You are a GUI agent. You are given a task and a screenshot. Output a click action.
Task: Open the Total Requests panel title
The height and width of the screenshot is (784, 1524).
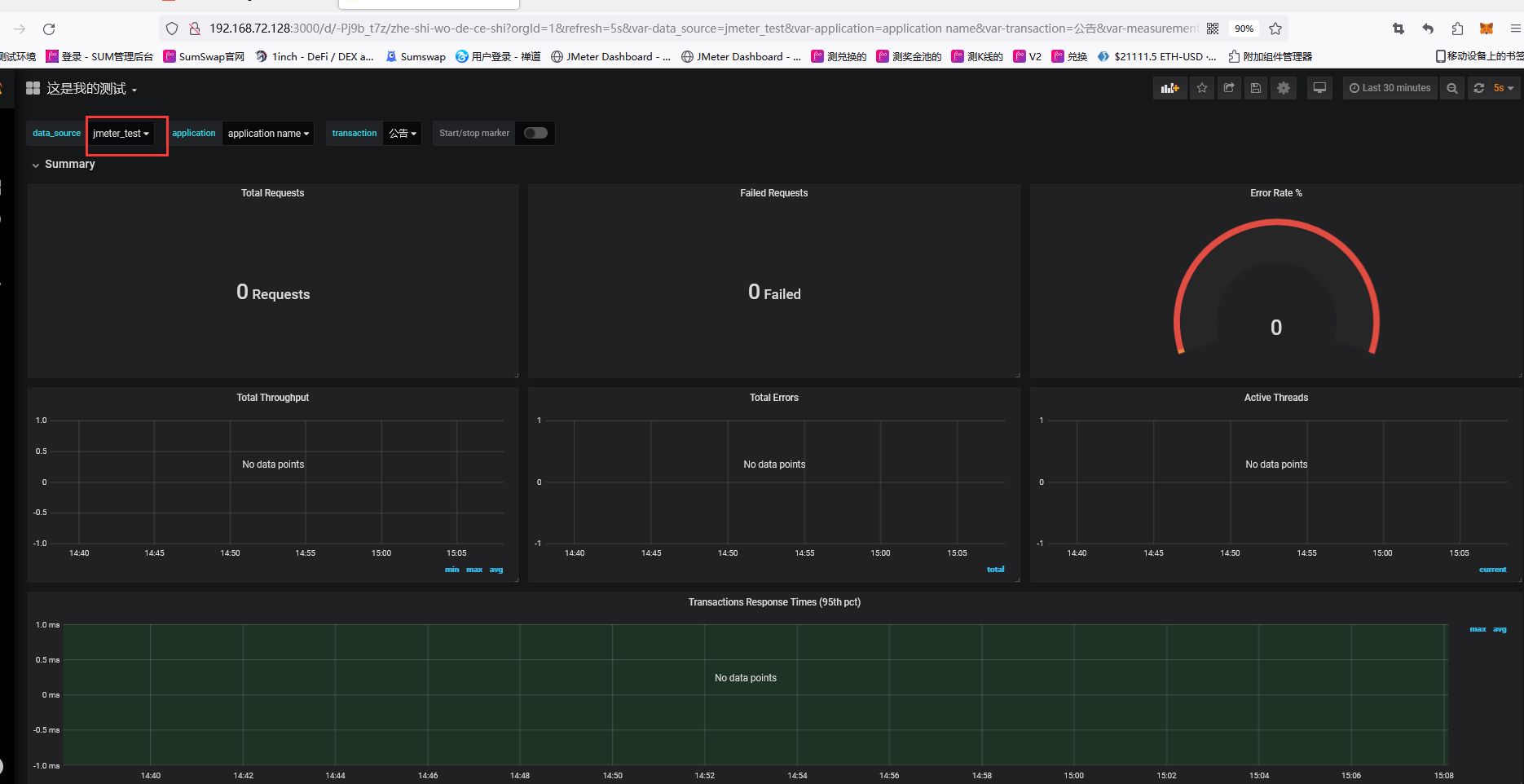pos(272,193)
